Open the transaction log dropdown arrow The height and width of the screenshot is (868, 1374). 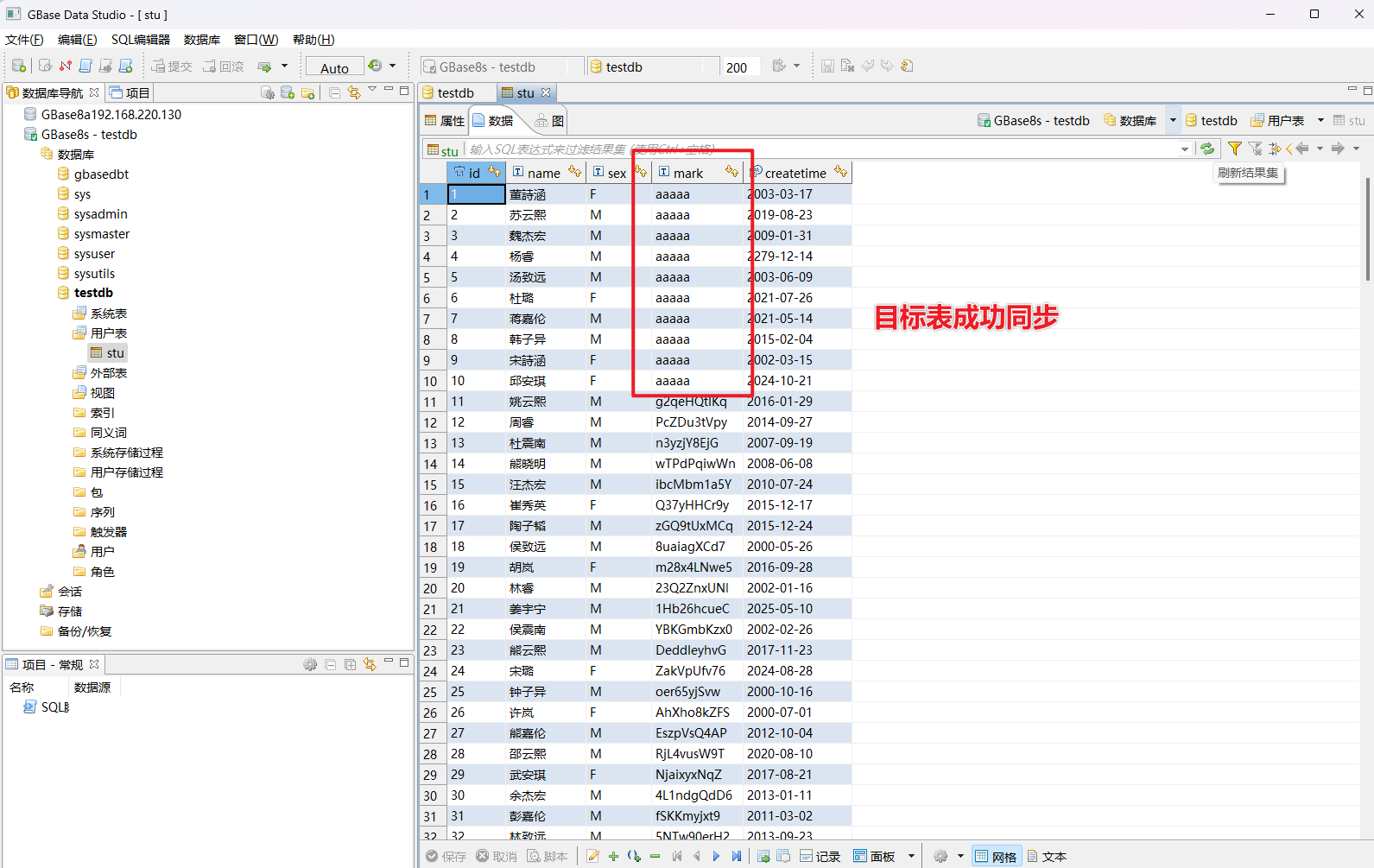[392, 66]
